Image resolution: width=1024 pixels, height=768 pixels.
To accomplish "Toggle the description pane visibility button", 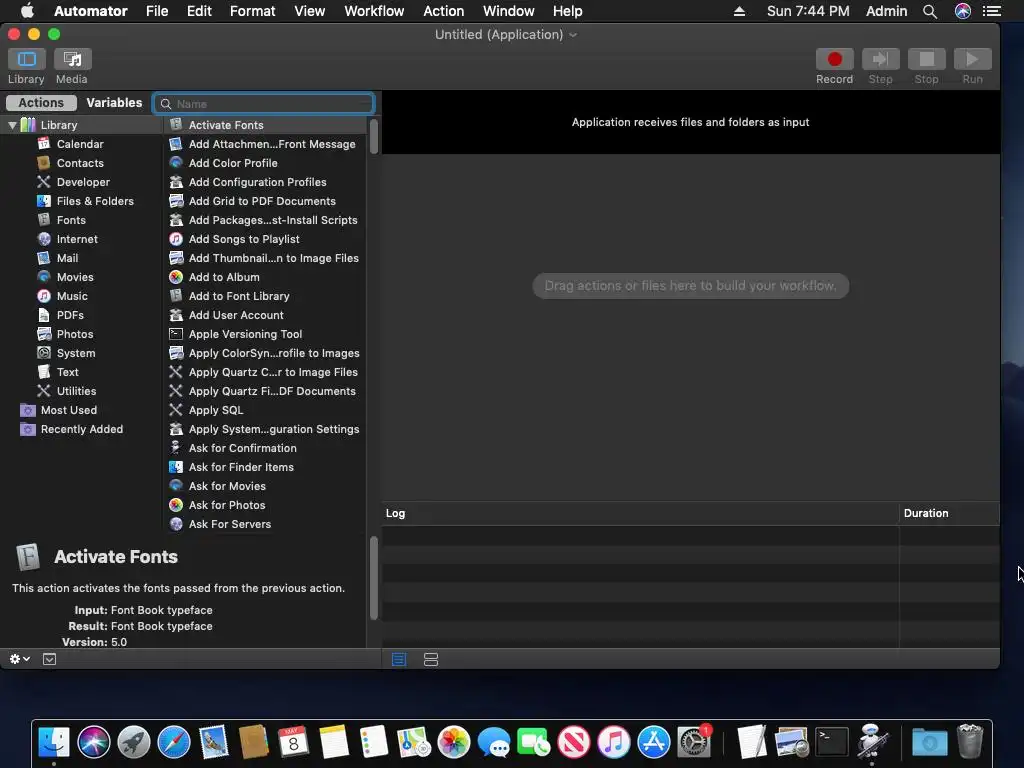I will 50,659.
